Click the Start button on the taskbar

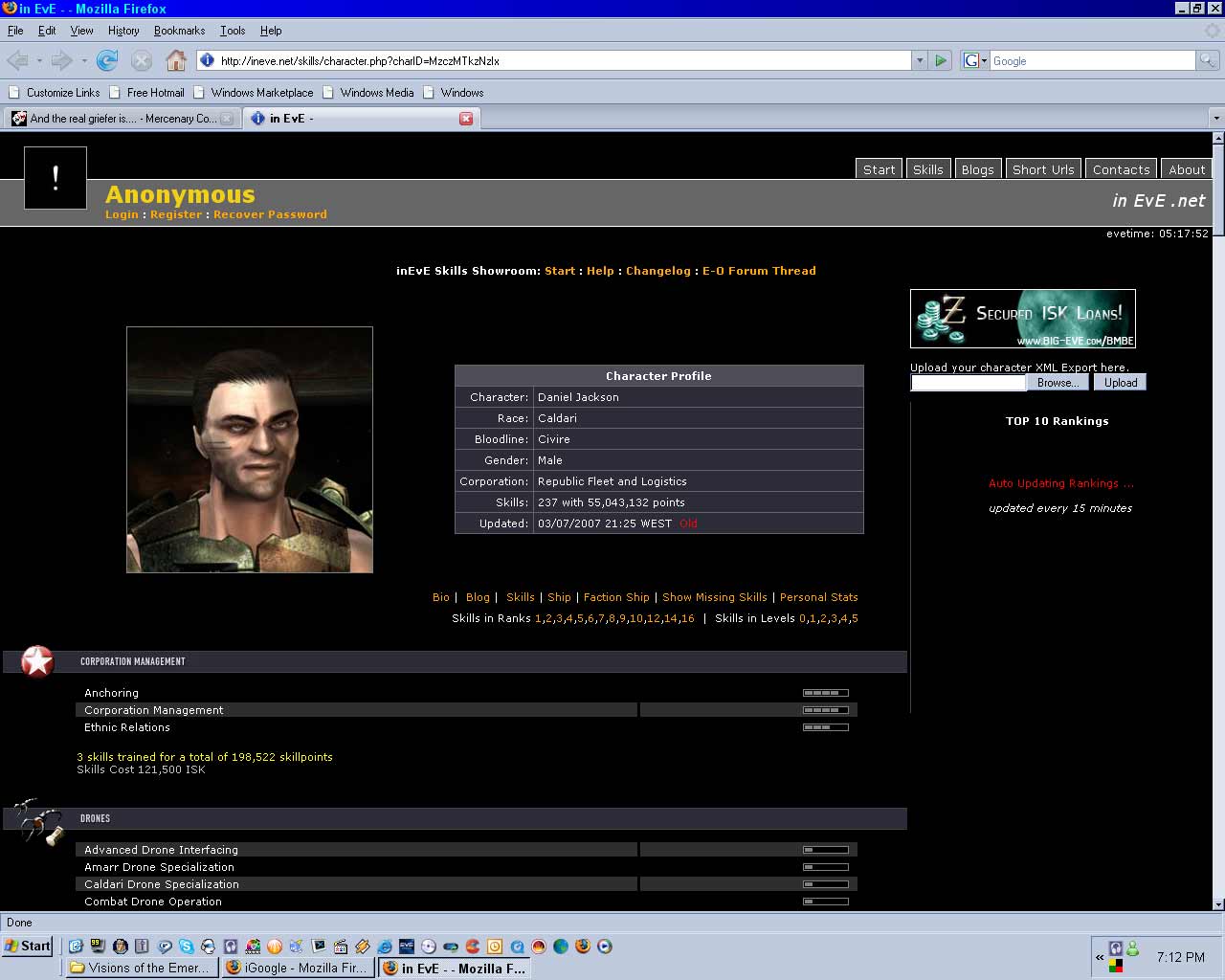pyautogui.click(x=28, y=947)
